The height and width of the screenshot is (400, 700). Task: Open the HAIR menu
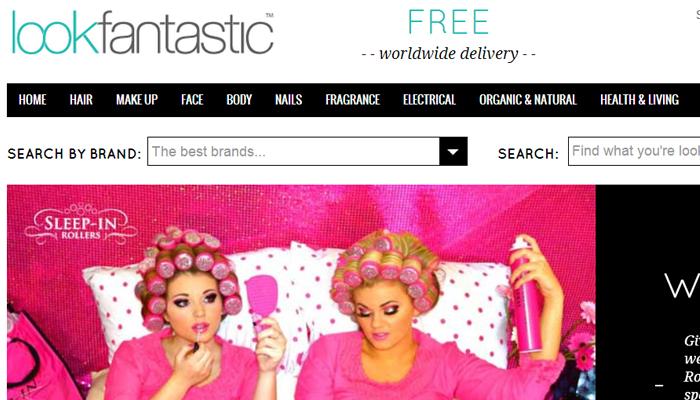[81, 100]
